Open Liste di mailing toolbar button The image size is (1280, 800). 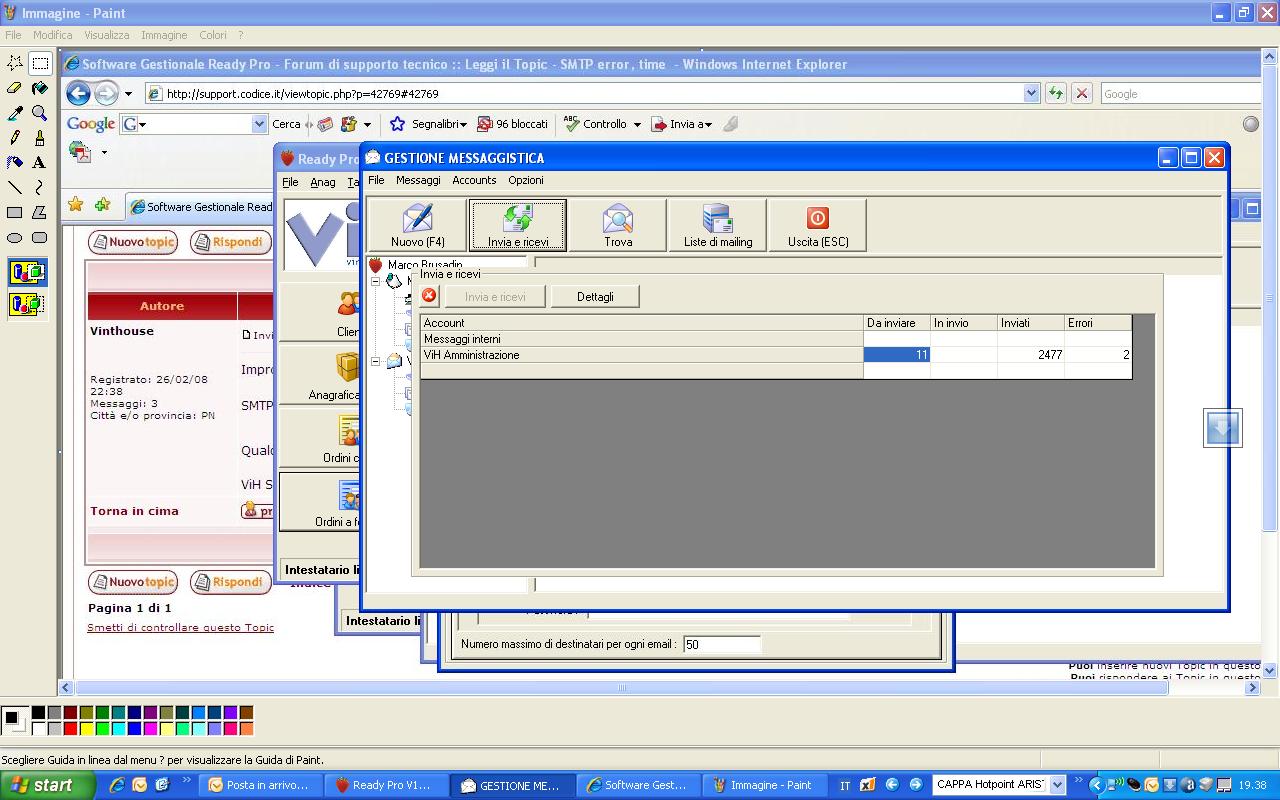point(718,225)
